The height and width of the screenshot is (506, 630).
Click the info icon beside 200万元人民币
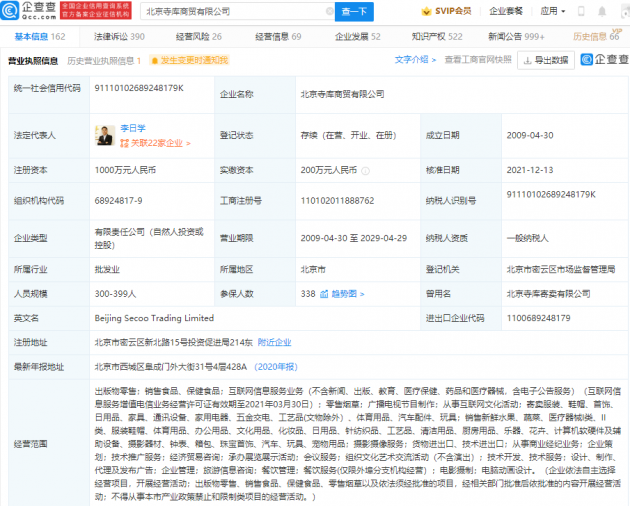(365, 171)
